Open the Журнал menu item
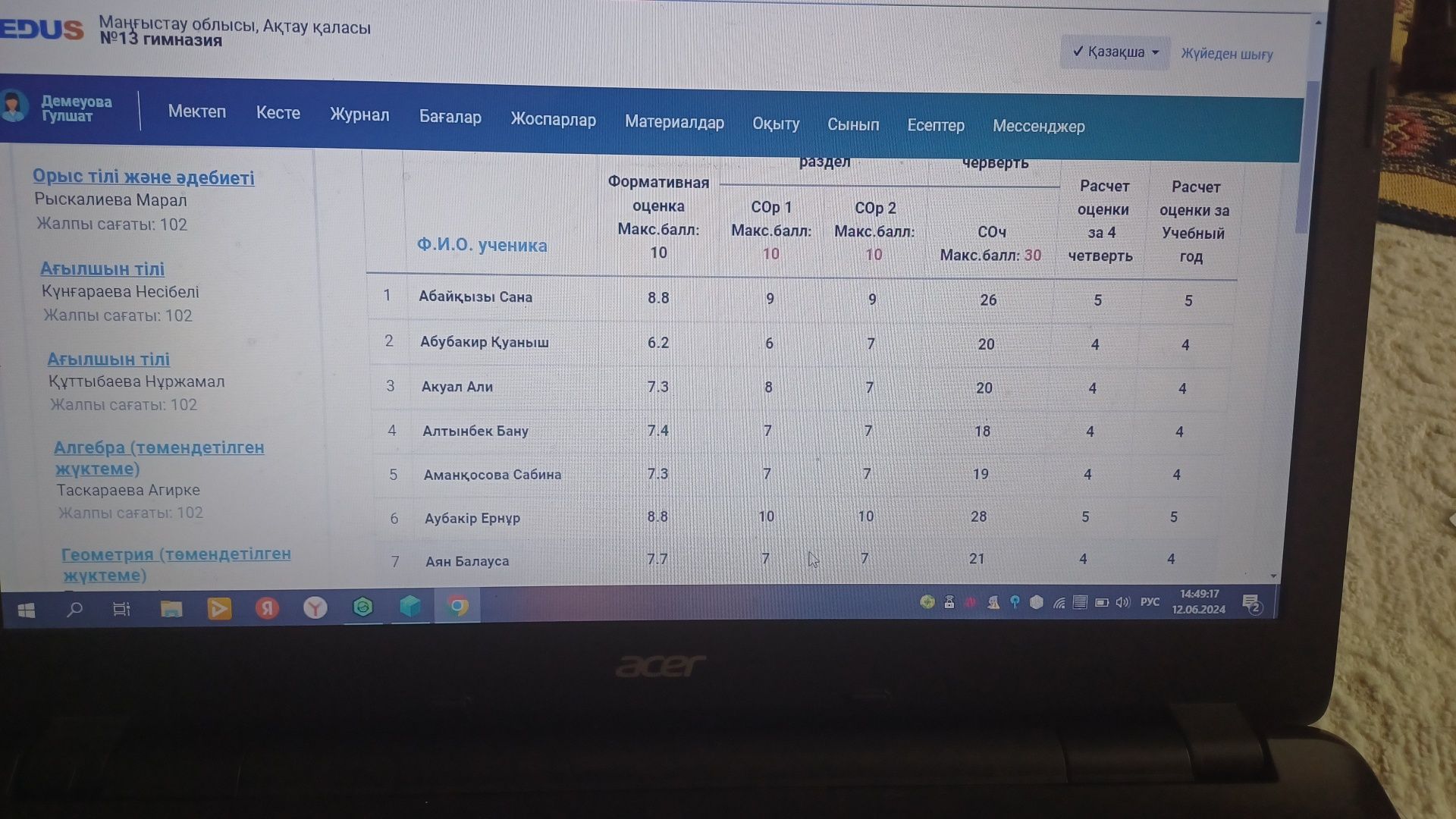1456x819 pixels. (x=359, y=115)
